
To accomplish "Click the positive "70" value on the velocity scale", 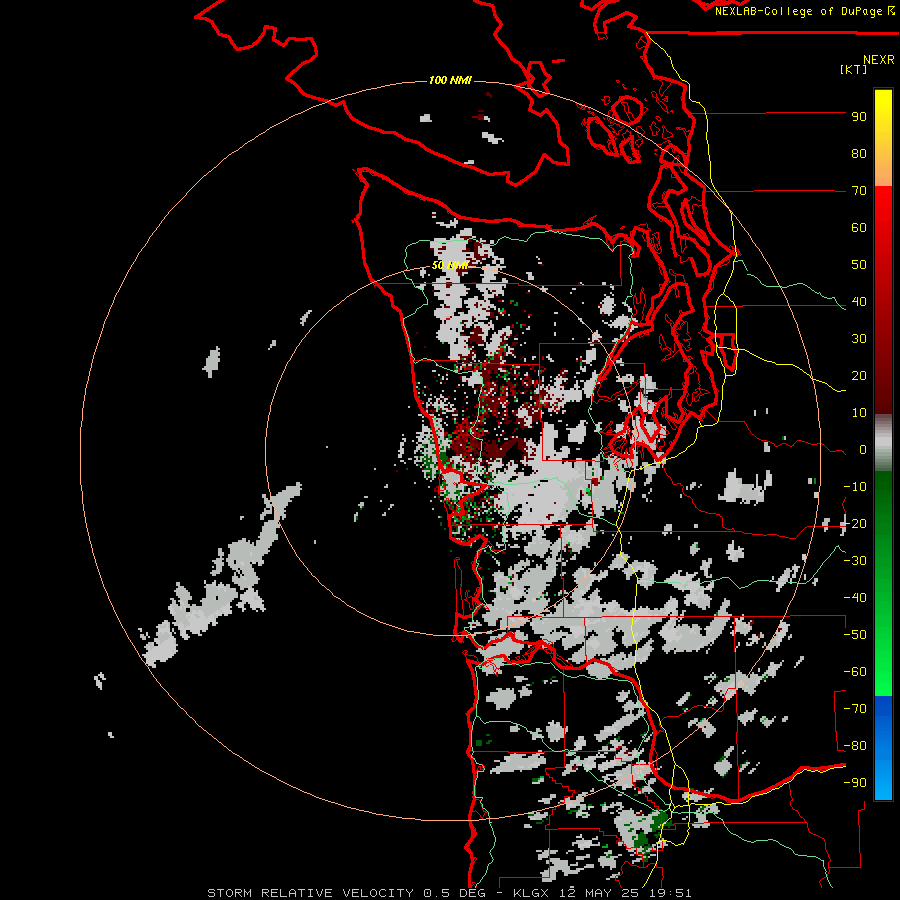I will coord(859,191).
